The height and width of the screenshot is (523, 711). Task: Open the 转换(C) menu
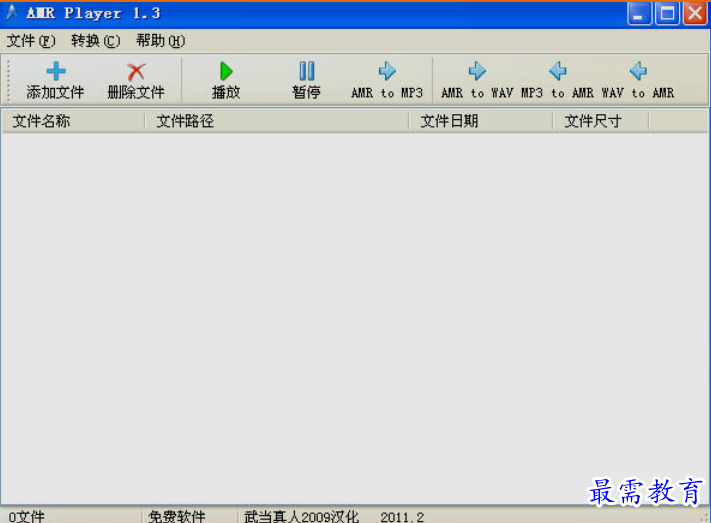pyautogui.click(x=96, y=41)
